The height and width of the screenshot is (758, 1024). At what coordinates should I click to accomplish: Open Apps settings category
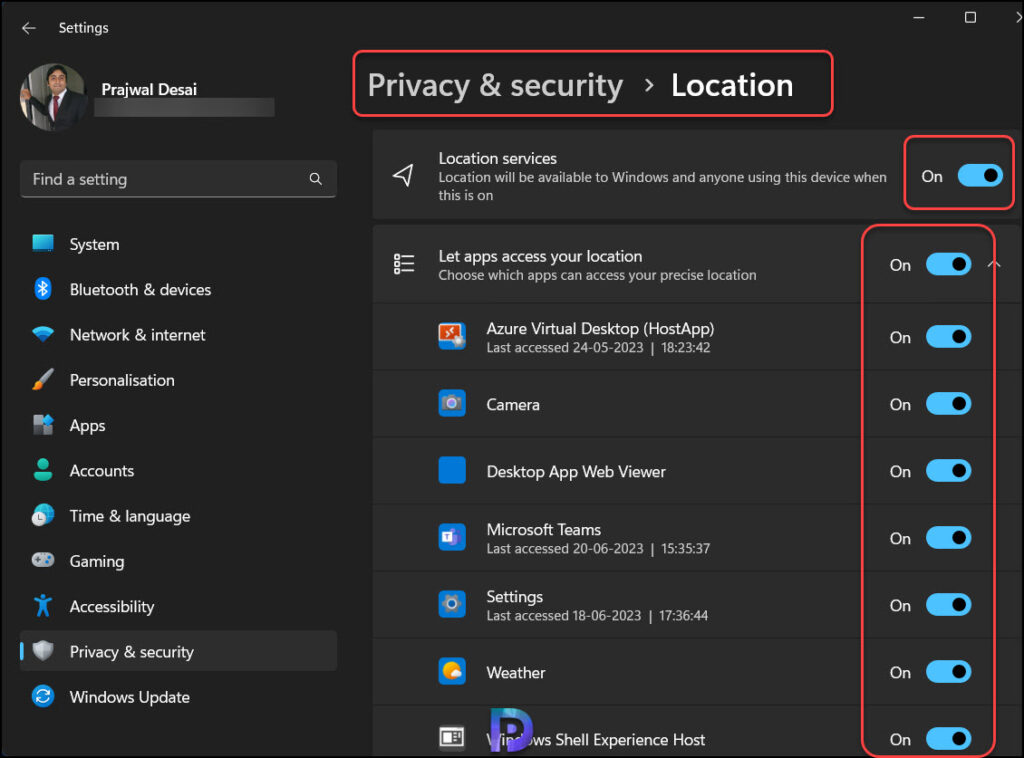click(178, 426)
